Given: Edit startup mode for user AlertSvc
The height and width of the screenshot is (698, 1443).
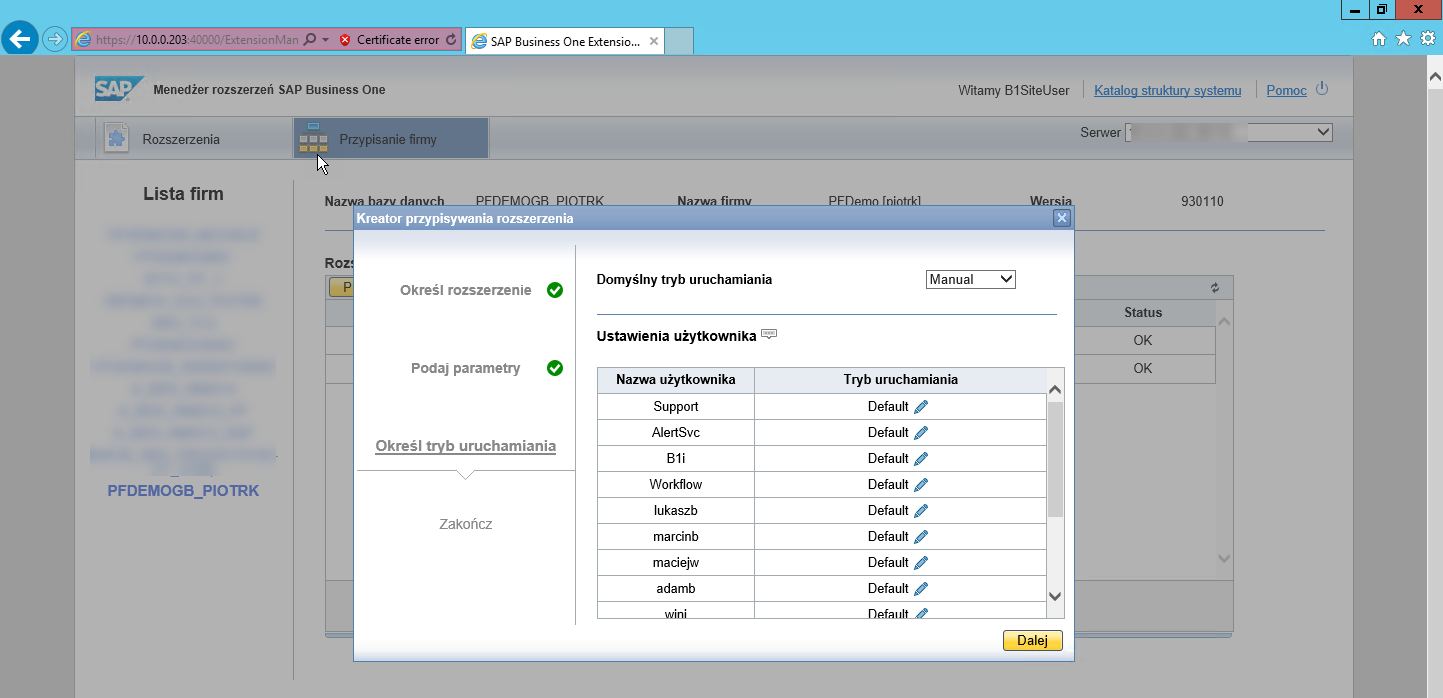Looking at the screenshot, I should [921, 433].
